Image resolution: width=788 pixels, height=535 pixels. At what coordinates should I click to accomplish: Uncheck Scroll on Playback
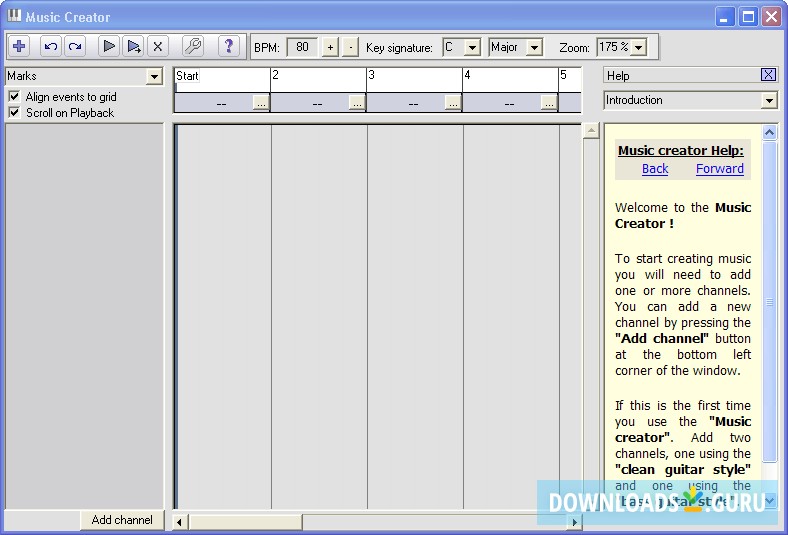(x=14, y=112)
